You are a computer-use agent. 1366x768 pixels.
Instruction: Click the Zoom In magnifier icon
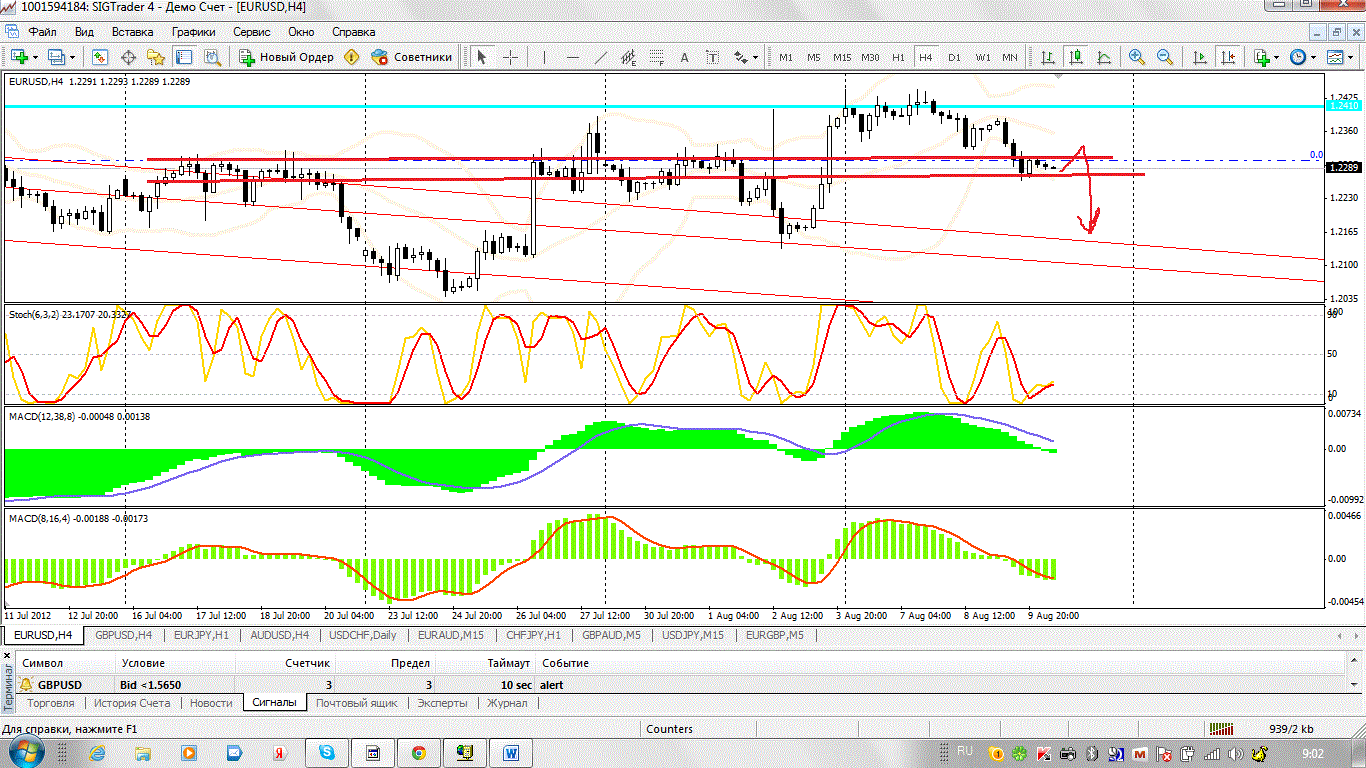(1136, 57)
